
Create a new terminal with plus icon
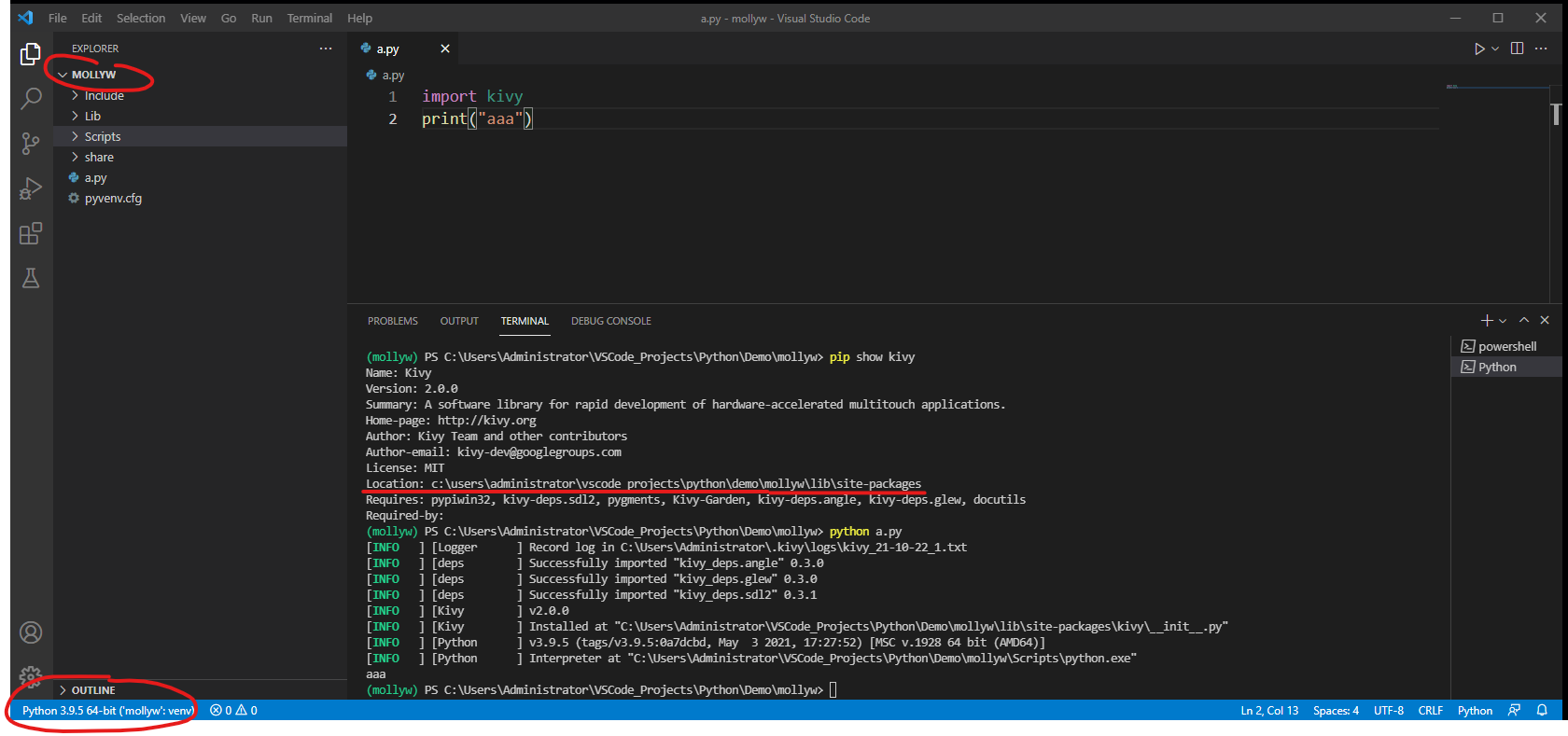pos(1487,320)
